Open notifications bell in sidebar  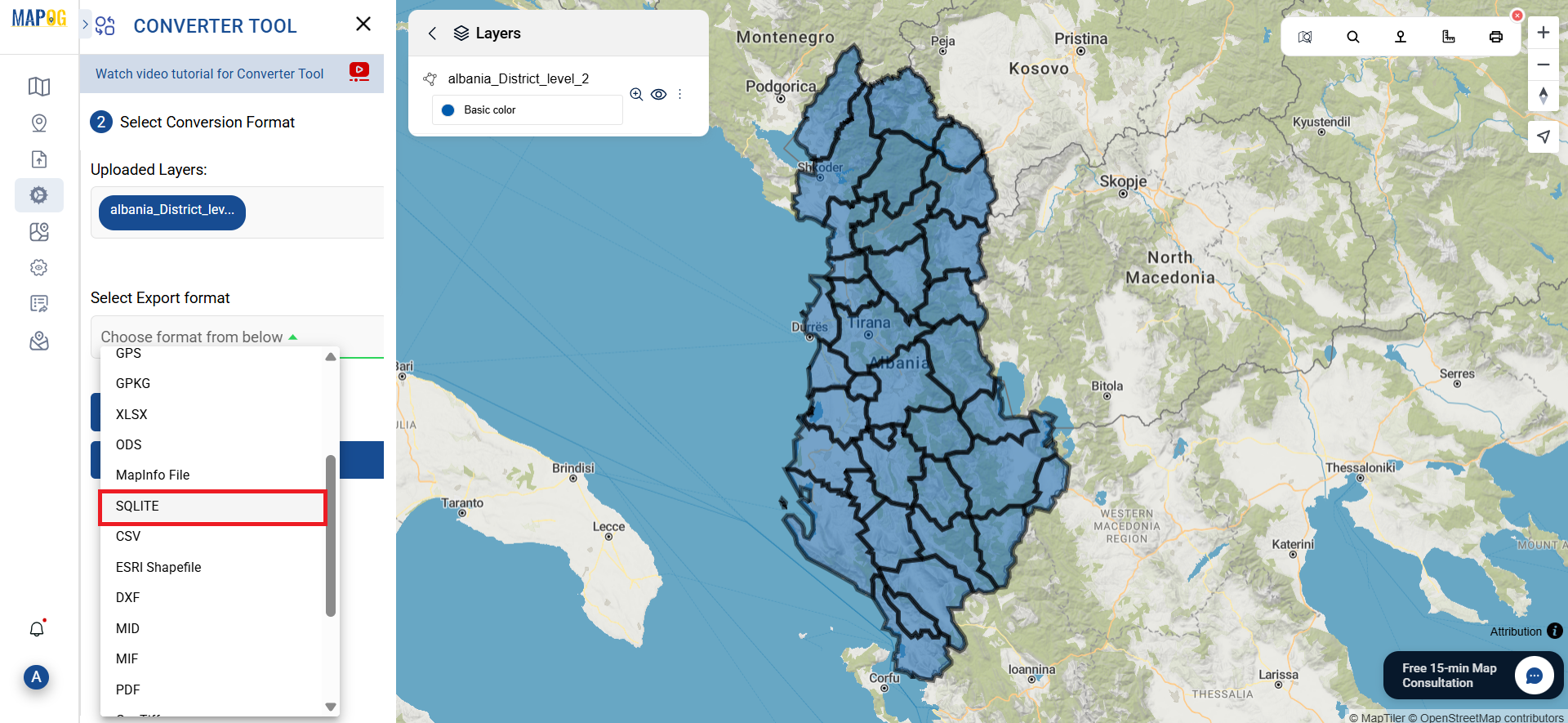click(x=37, y=629)
